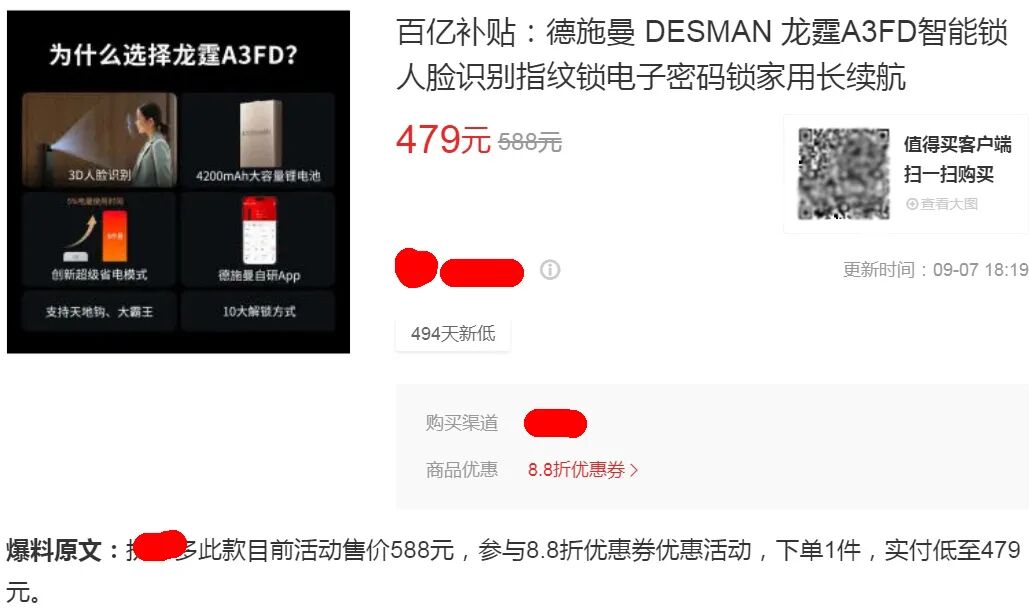Click the 支持天地钩、大霸王 label
Screen dimensions: 1029x610
click(99, 312)
